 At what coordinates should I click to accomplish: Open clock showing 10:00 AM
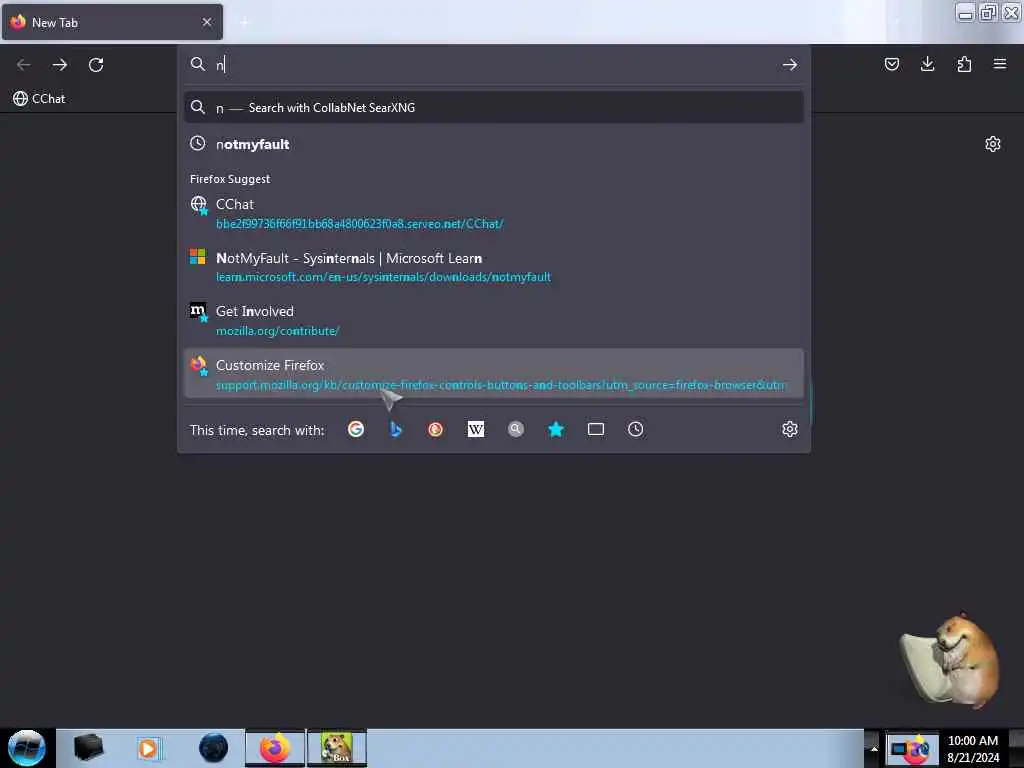[972, 749]
